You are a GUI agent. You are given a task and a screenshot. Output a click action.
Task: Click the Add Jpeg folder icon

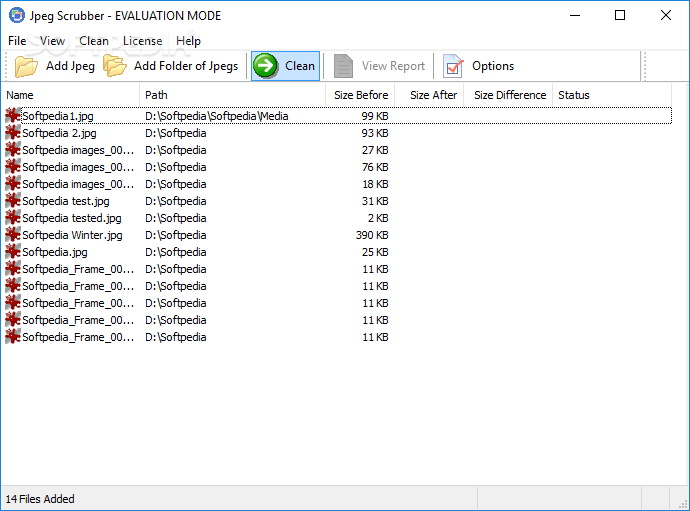pyautogui.click(x=26, y=66)
